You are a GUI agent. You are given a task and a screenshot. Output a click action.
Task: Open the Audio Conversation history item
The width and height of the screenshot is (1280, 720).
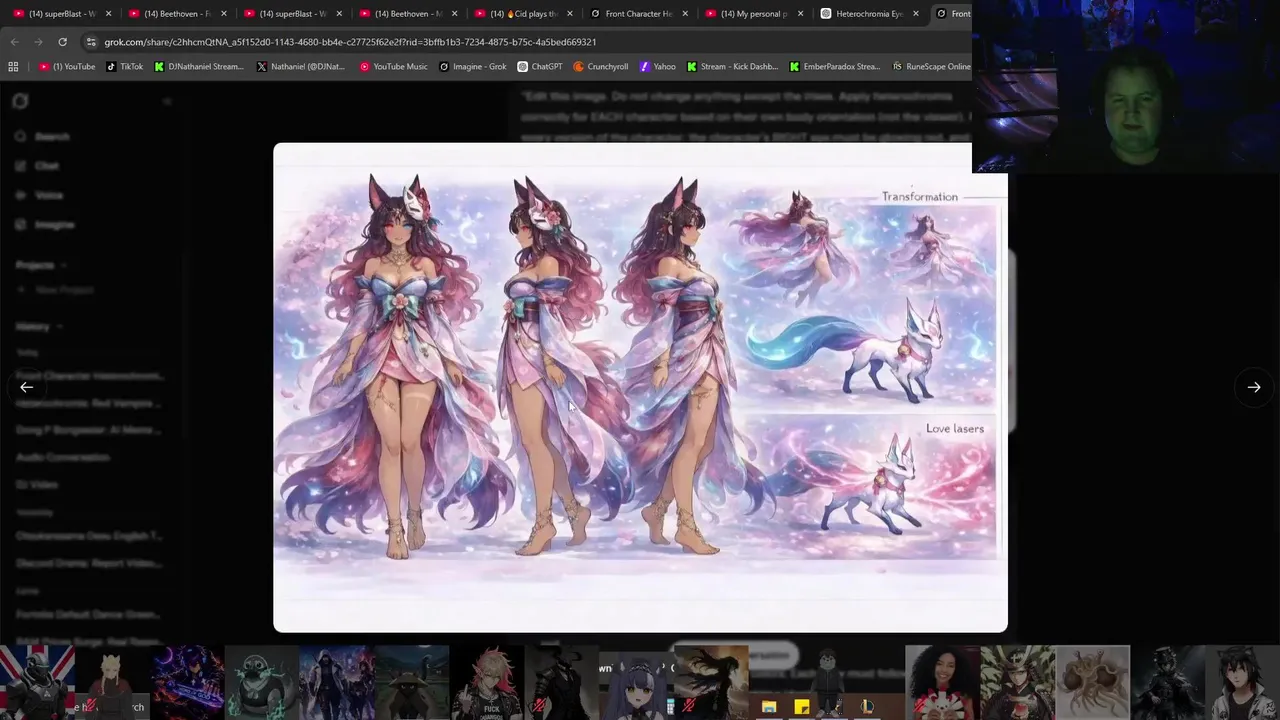(63, 457)
